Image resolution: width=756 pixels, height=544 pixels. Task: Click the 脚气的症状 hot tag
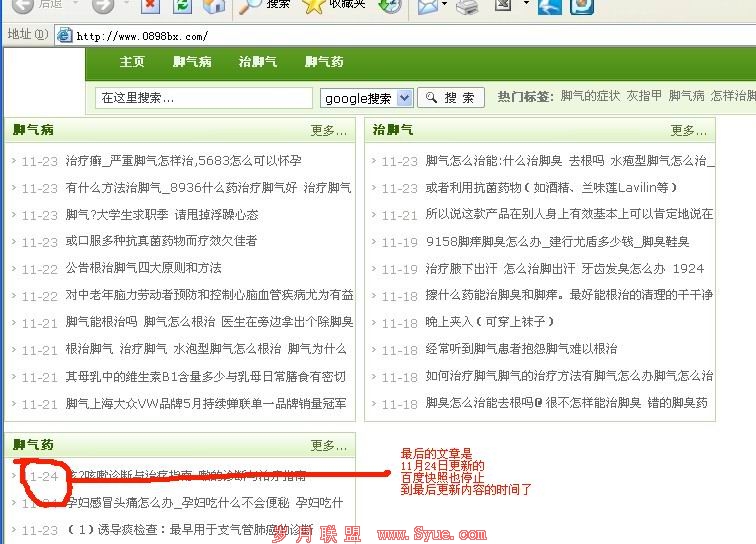tap(590, 97)
